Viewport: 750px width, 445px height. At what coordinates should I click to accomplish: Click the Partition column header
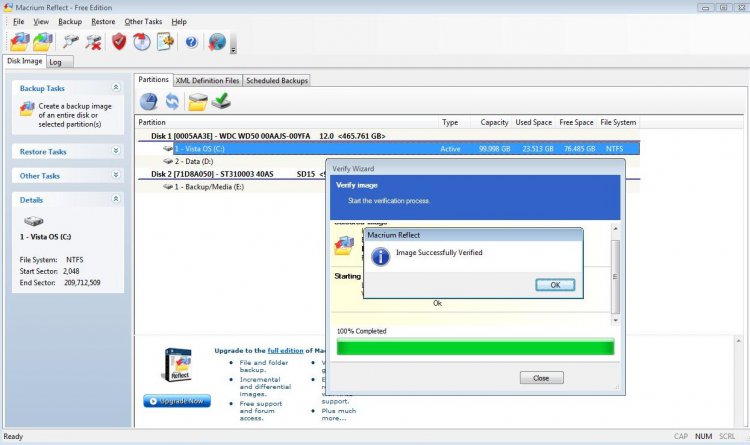[x=287, y=122]
